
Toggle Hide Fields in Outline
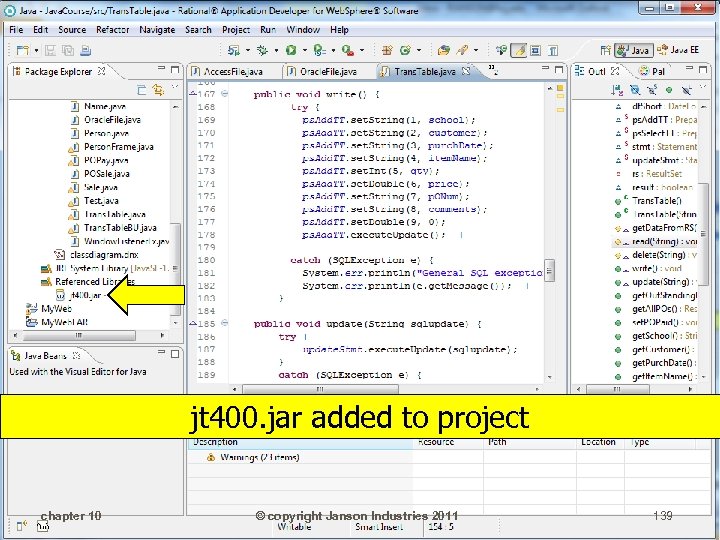point(635,90)
